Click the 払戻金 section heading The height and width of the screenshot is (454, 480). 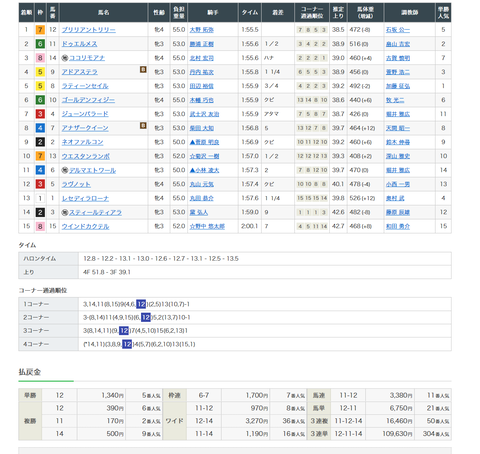pyautogui.click(x=30, y=372)
